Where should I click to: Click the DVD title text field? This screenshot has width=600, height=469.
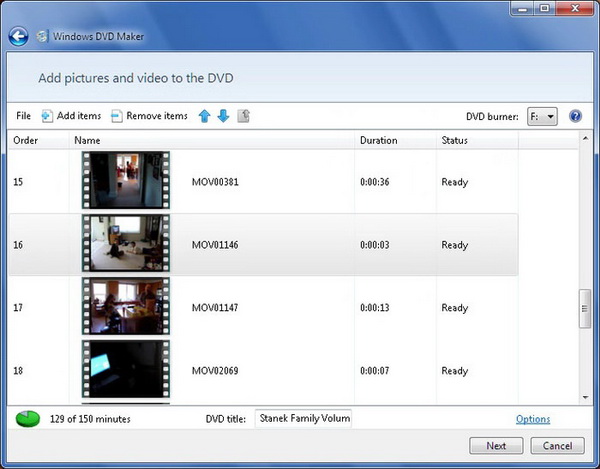pos(303,419)
